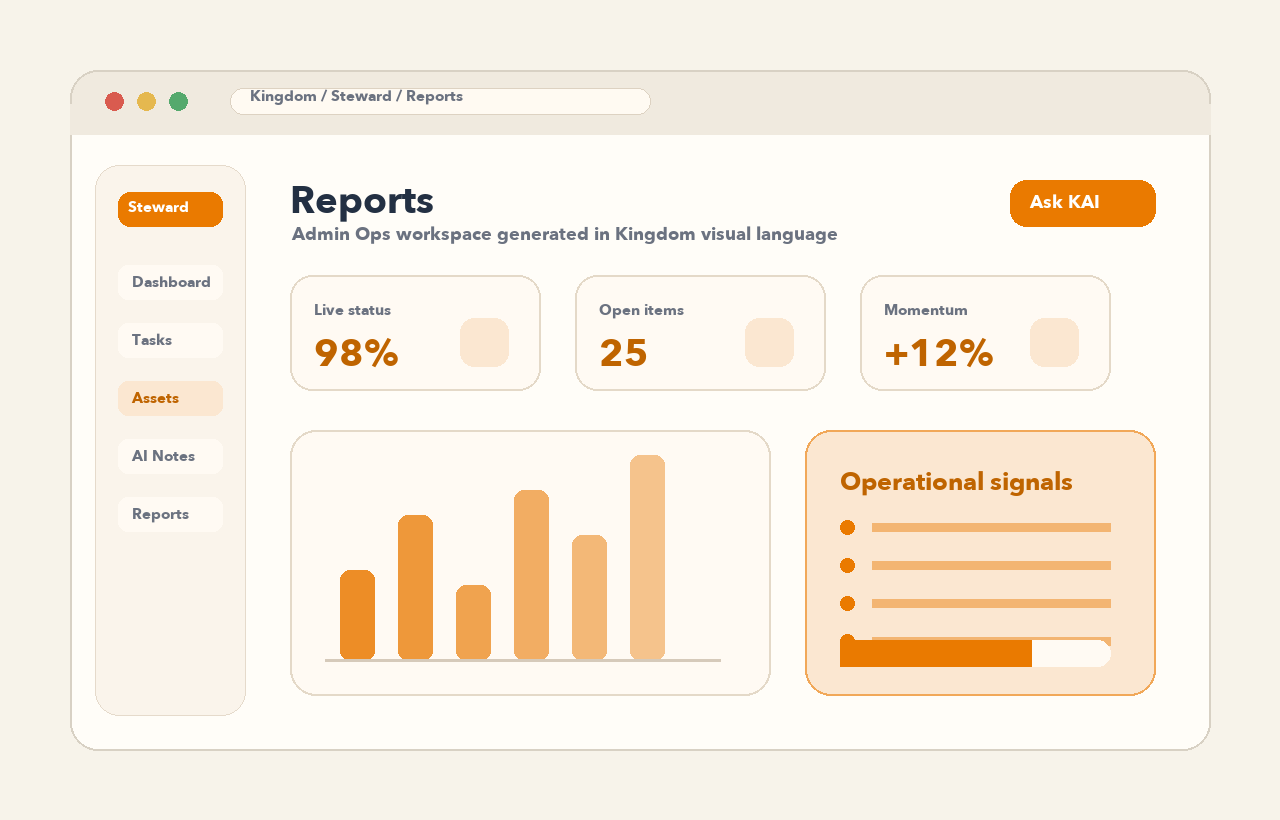The width and height of the screenshot is (1280, 820).
Task: Click the Ask KAI button
Action: tap(1083, 203)
